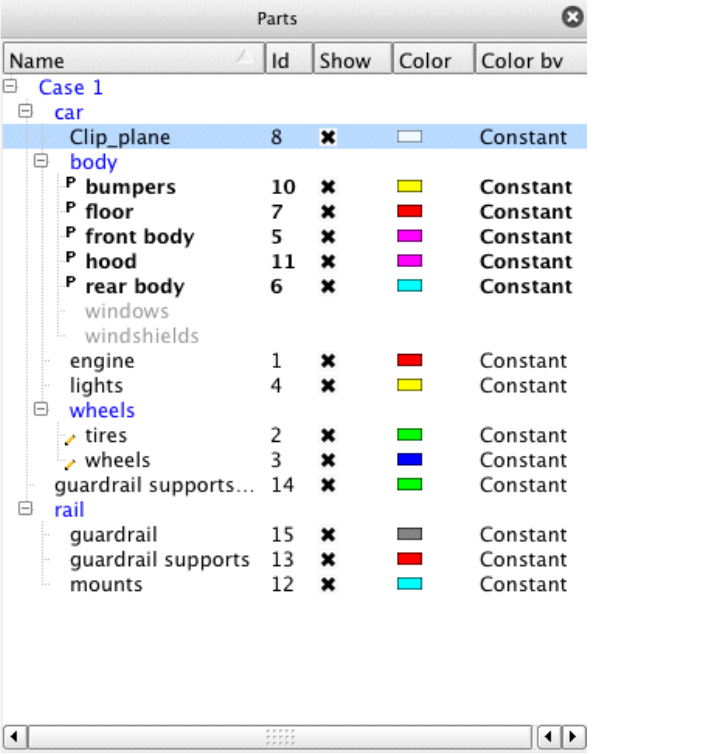
Task: Click the P icon next to bumpers
Action: point(71,186)
